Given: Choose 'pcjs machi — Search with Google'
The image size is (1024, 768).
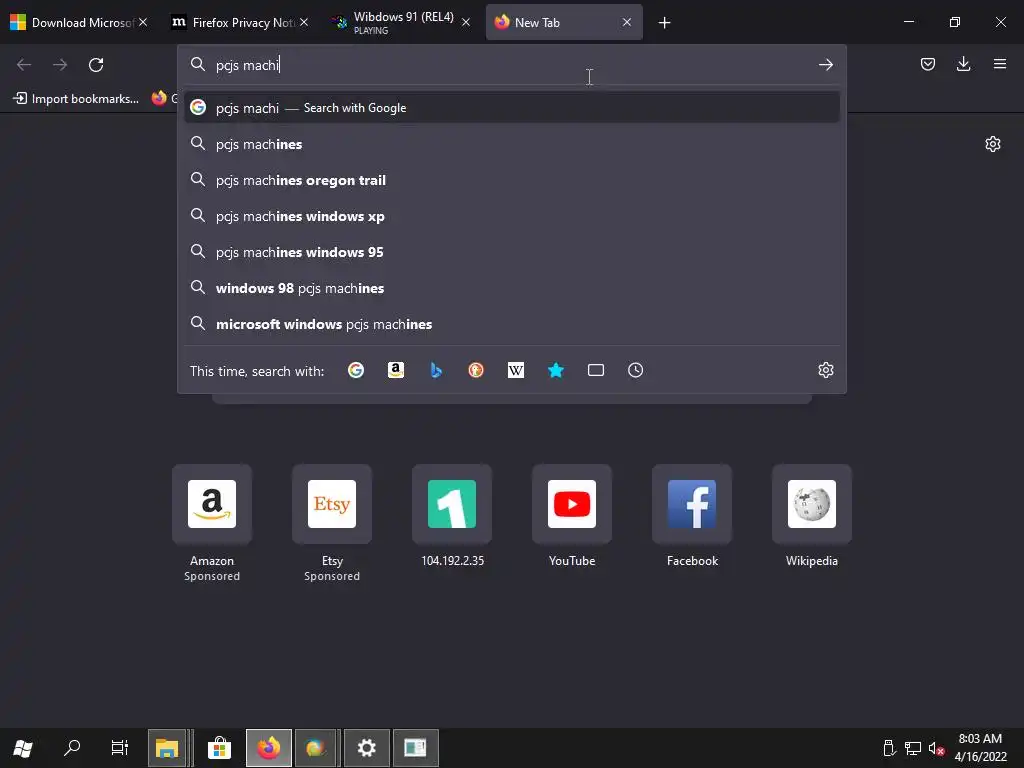Looking at the screenshot, I should (x=512, y=108).
